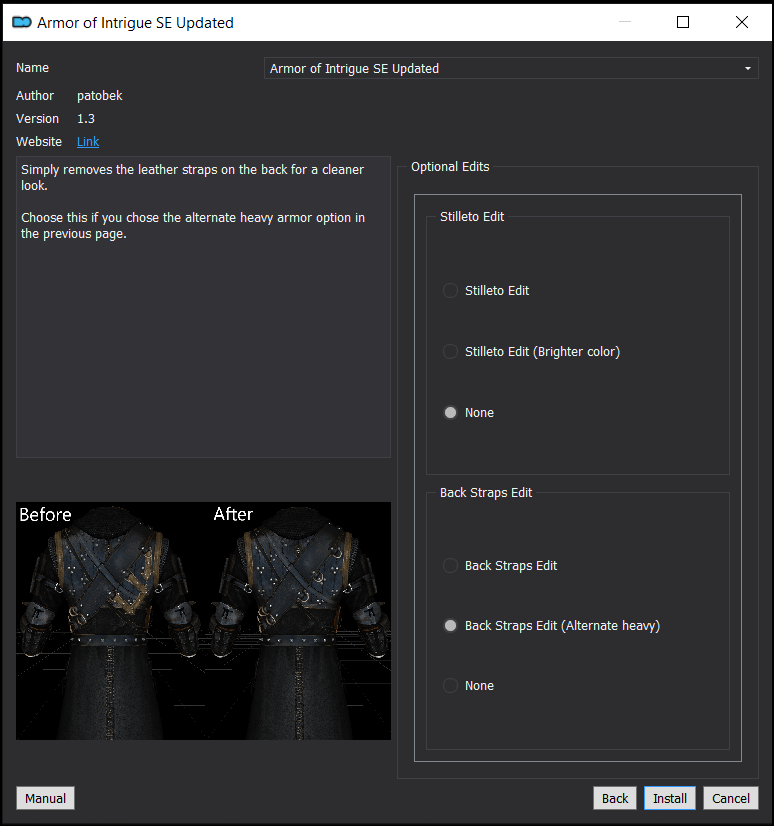Open the website Link
Image resolution: width=774 pixels, height=826 pixels.
click(x=88, y=142)
